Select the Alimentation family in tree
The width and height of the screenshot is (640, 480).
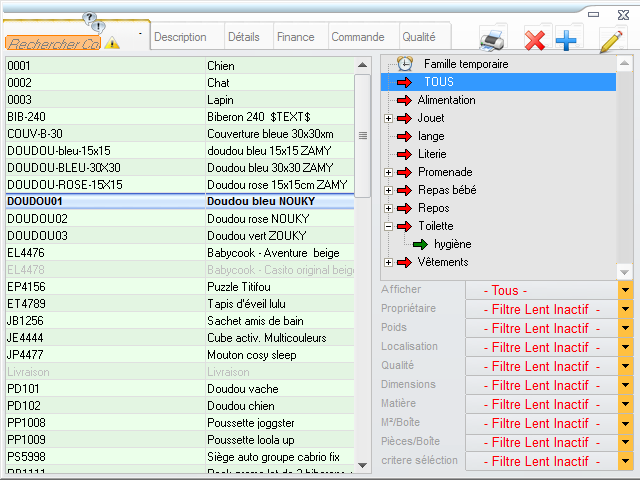point(446,100)
